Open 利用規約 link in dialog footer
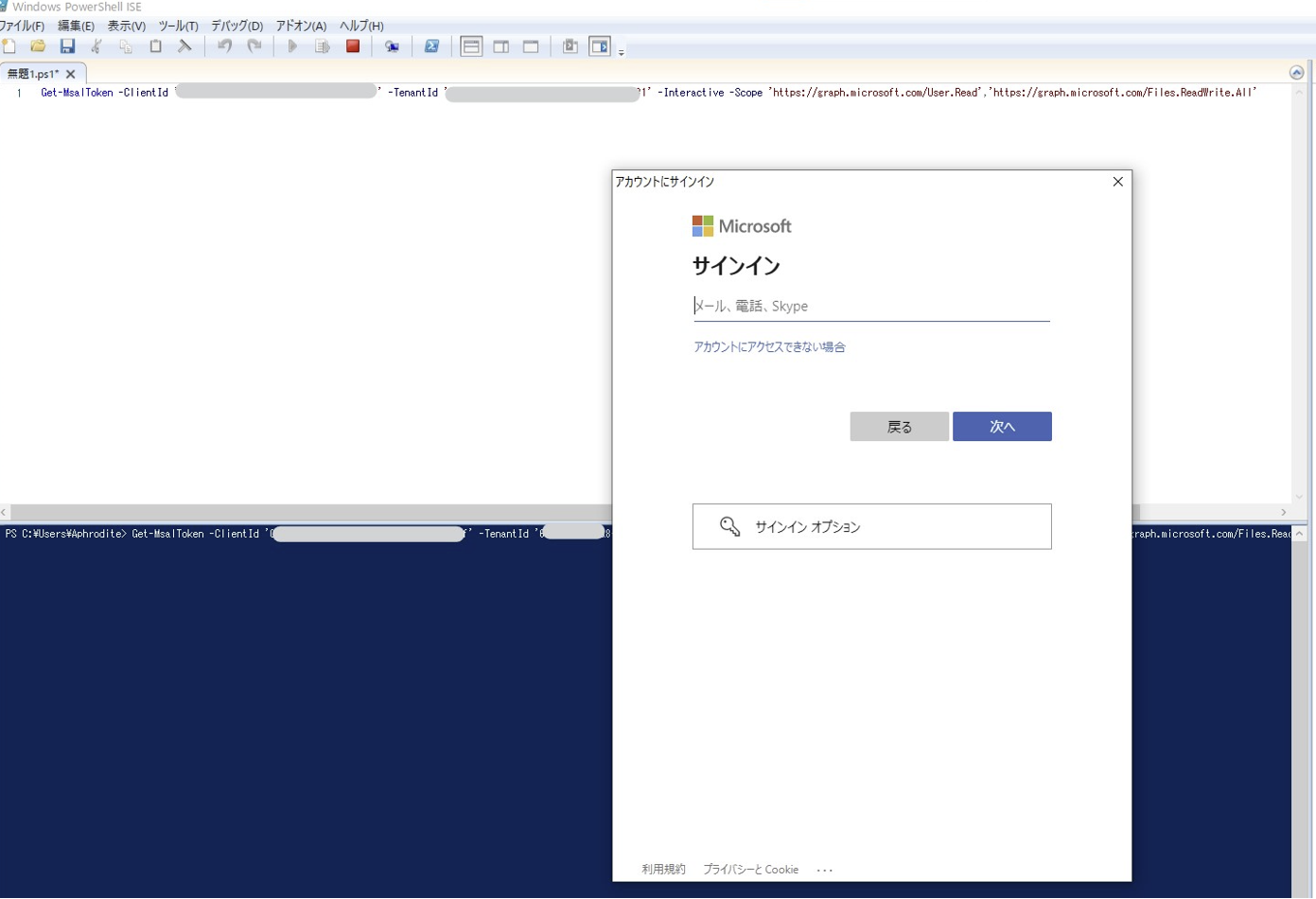The height and width of the screenshot is (899, 1316). tap(663, 870)
